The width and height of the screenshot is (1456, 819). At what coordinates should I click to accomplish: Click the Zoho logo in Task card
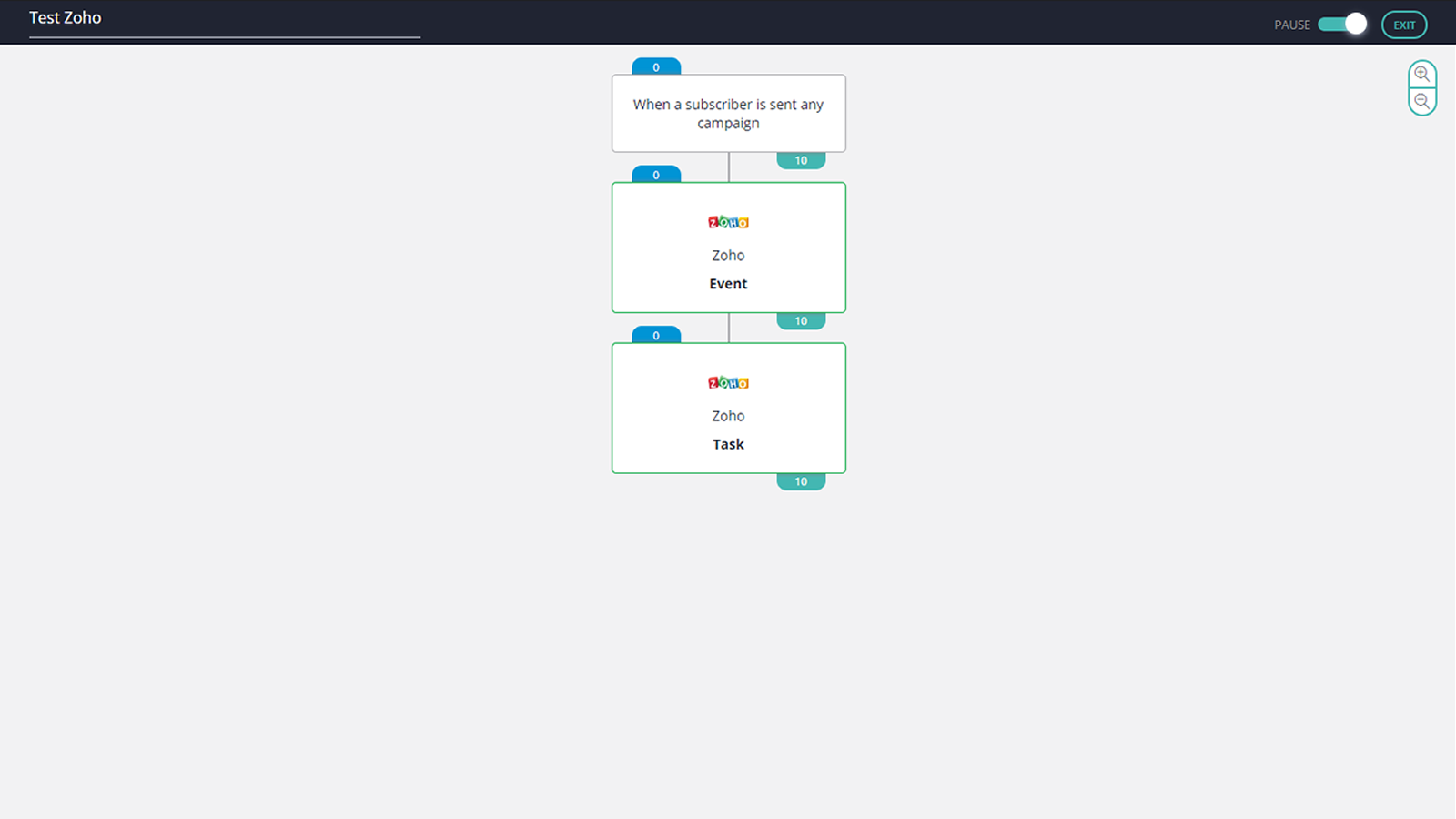728,383
